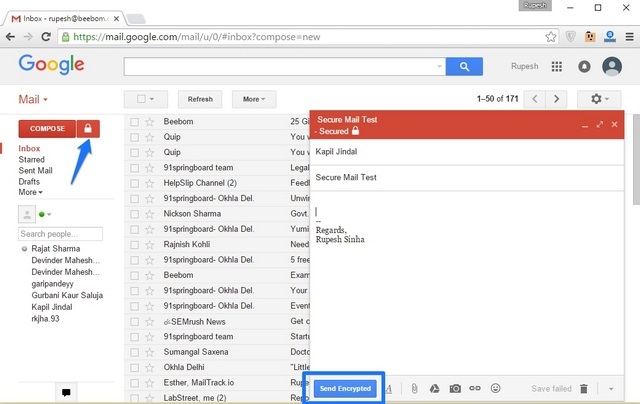640x404 pixels.
Task: Select the Inbox browser tab
Action: pyautogui.click(x=65, y=18)
